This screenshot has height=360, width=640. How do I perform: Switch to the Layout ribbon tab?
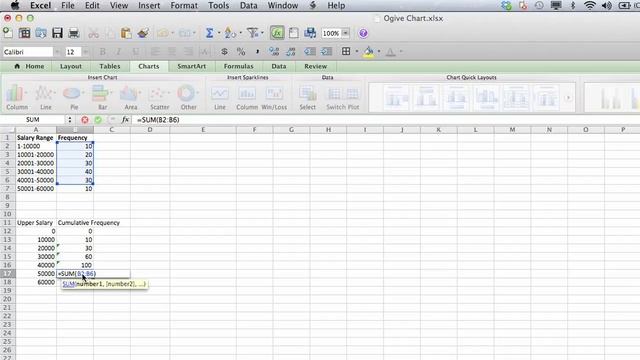(71, 66)
